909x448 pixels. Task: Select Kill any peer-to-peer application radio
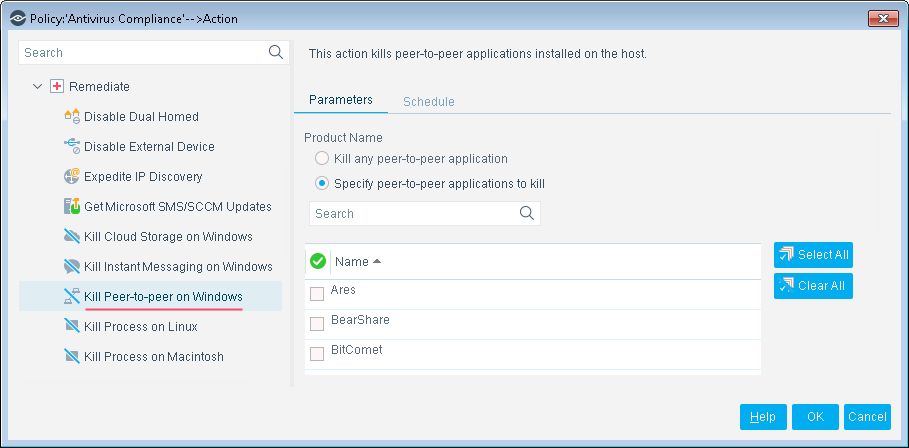(x=322, y=158)
